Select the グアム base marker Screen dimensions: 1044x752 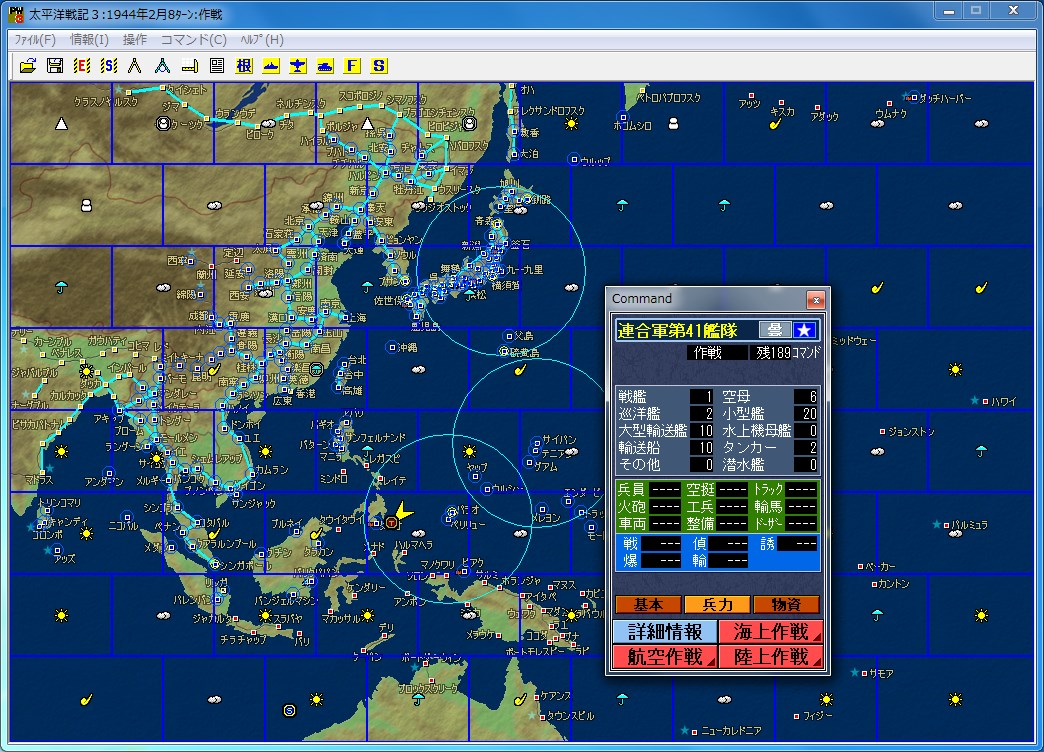point(529,462)
